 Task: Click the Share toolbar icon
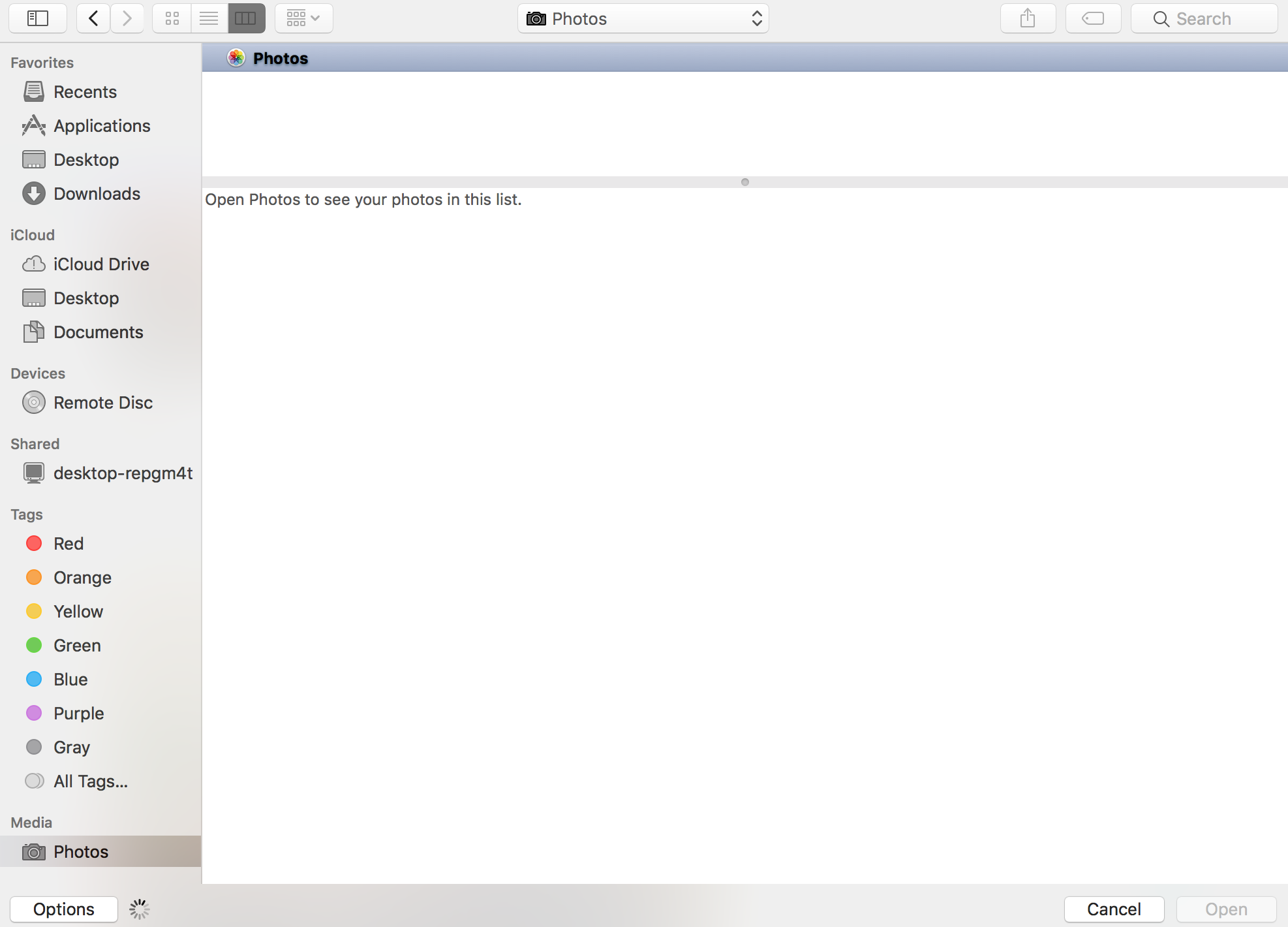point(1028,18)
